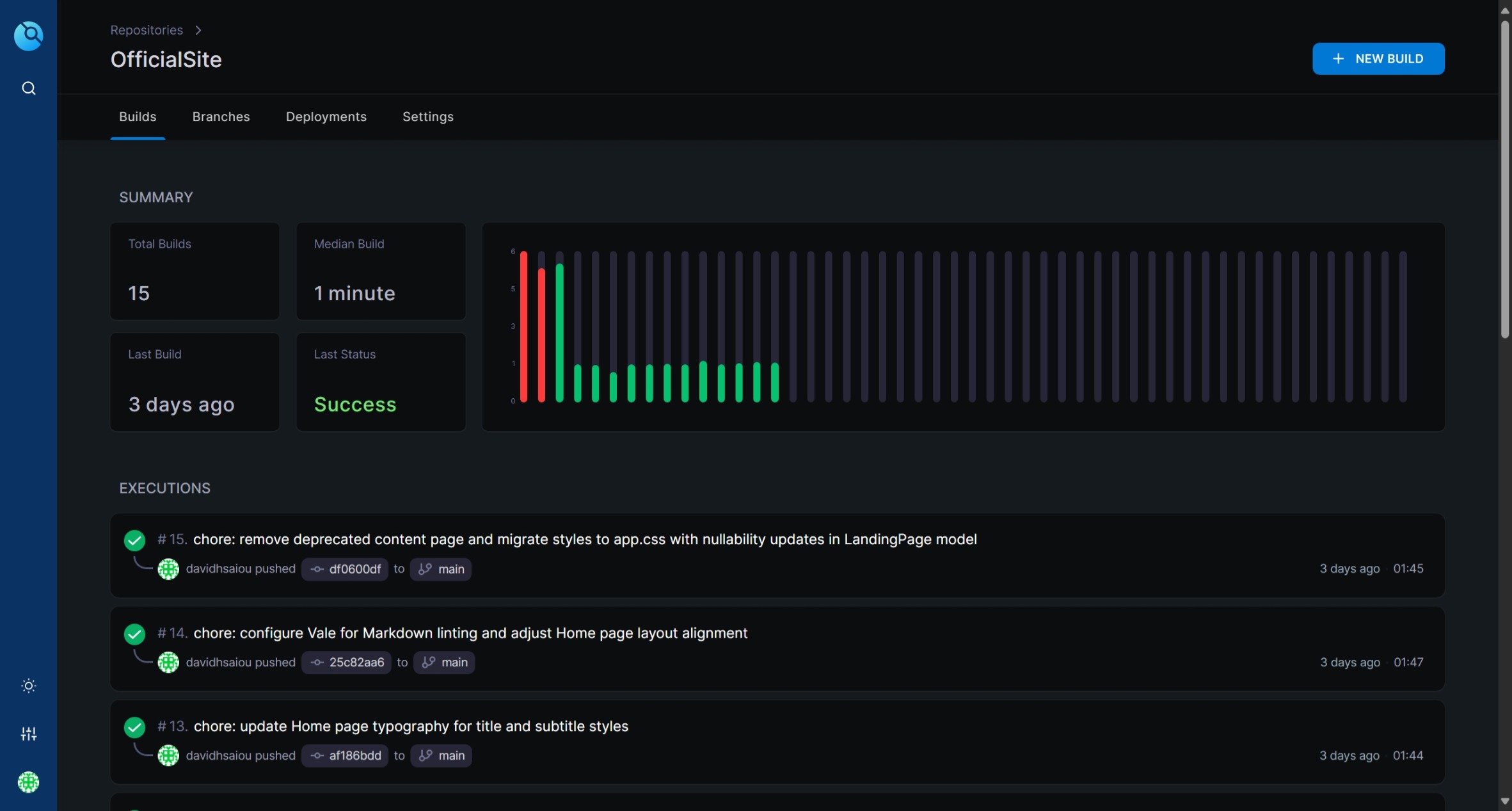Open user profile avatar at sidebar bottom
This screenshot has width=1512, height=811.
tap(28, 782)
